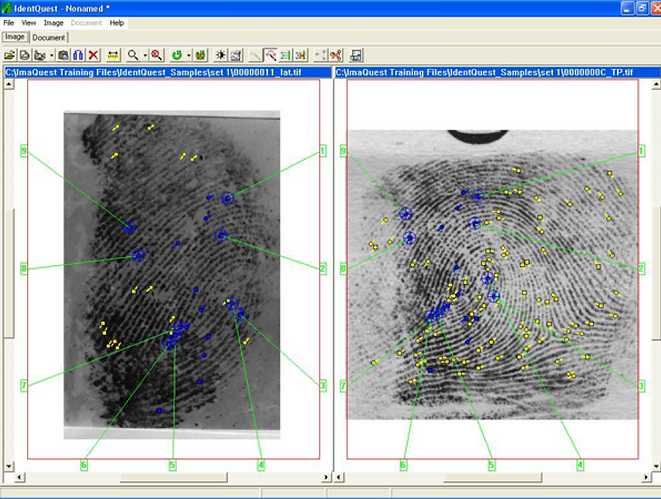
Task: Click the remove matching lines red X icon
Action: [x=301, y=55]
